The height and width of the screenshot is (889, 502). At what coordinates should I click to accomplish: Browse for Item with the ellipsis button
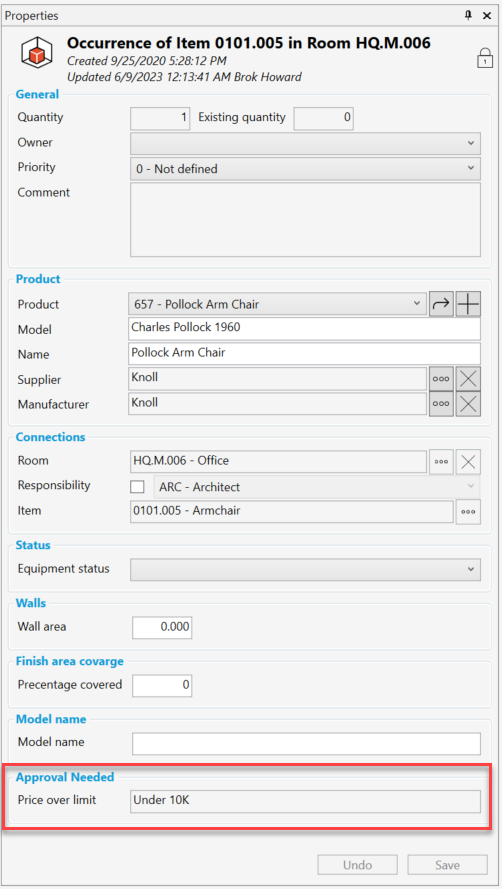tap(469, 511)
